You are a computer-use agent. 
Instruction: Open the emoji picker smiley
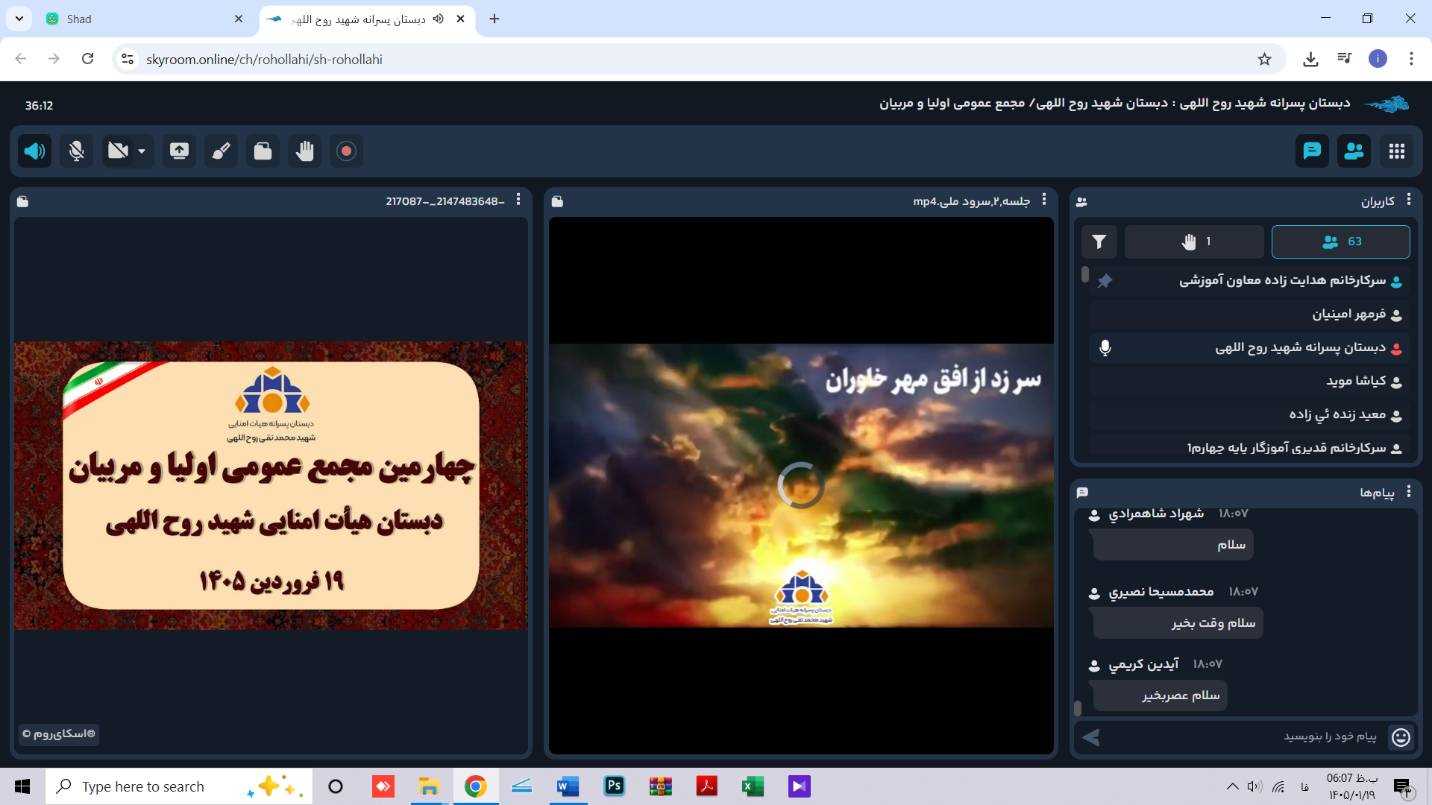(x=1401, y=737)
